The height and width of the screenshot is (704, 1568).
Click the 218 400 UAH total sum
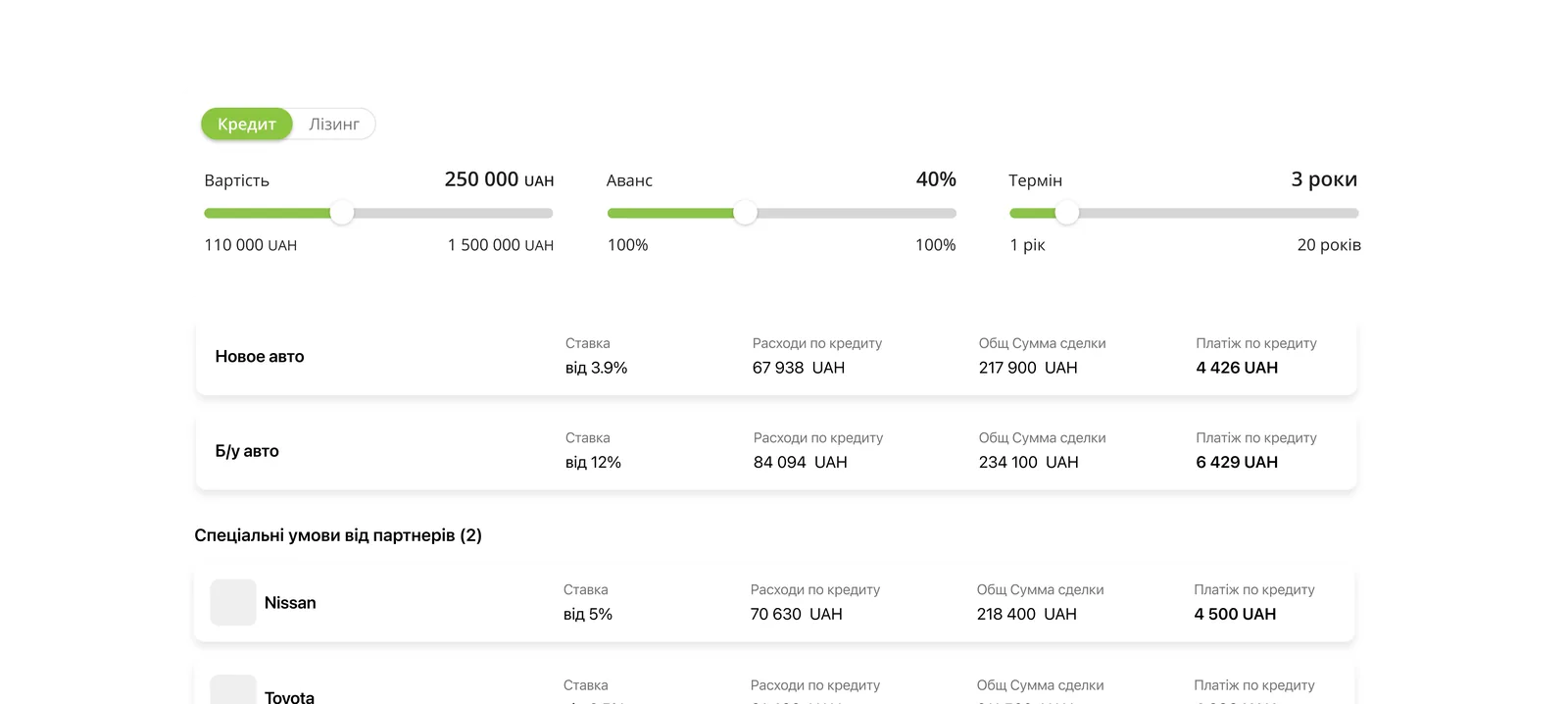(x=1027, y=614)
